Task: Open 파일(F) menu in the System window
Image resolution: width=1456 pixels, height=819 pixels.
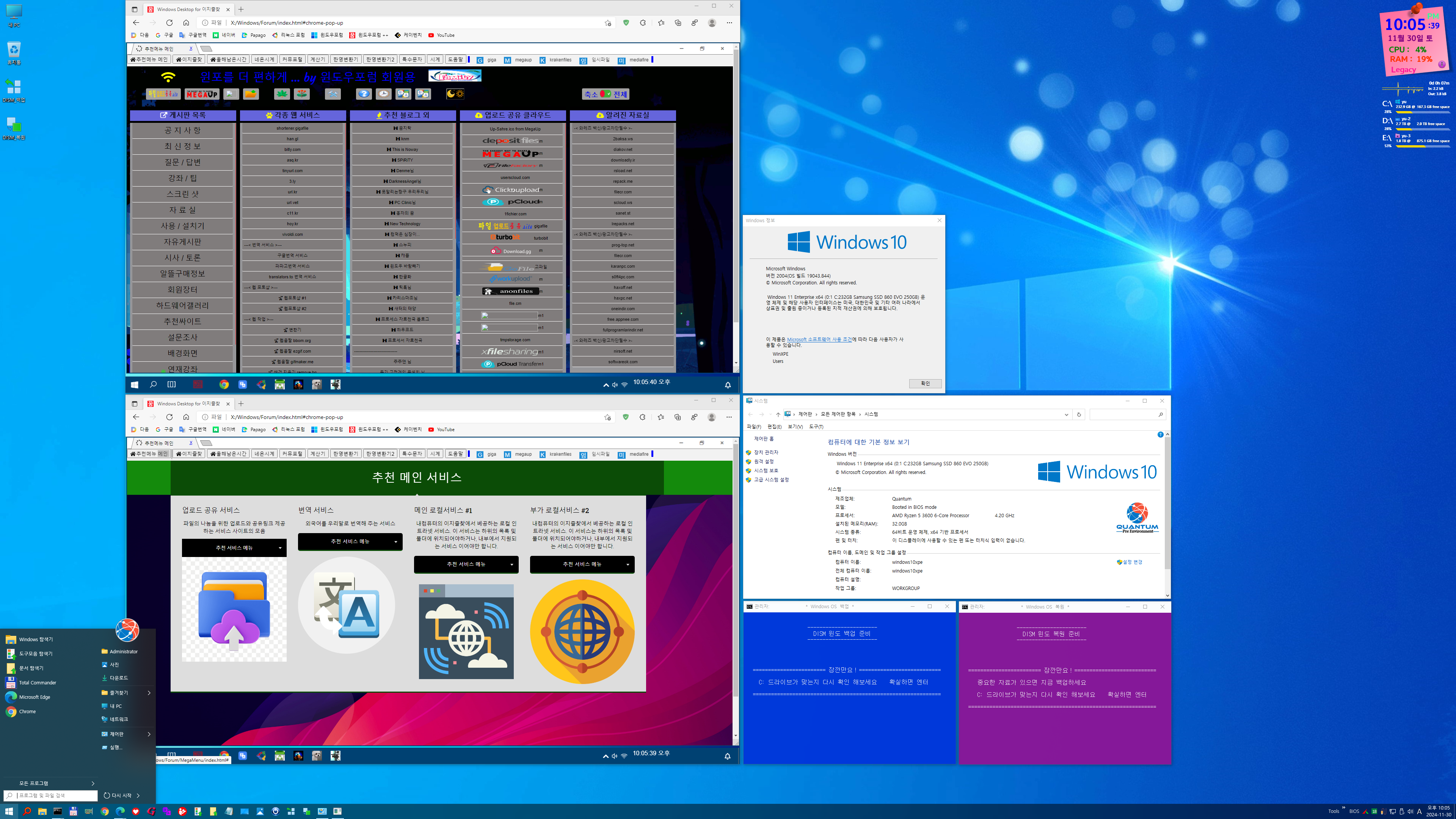Action: pyautogui.click(x=753, y=427)
